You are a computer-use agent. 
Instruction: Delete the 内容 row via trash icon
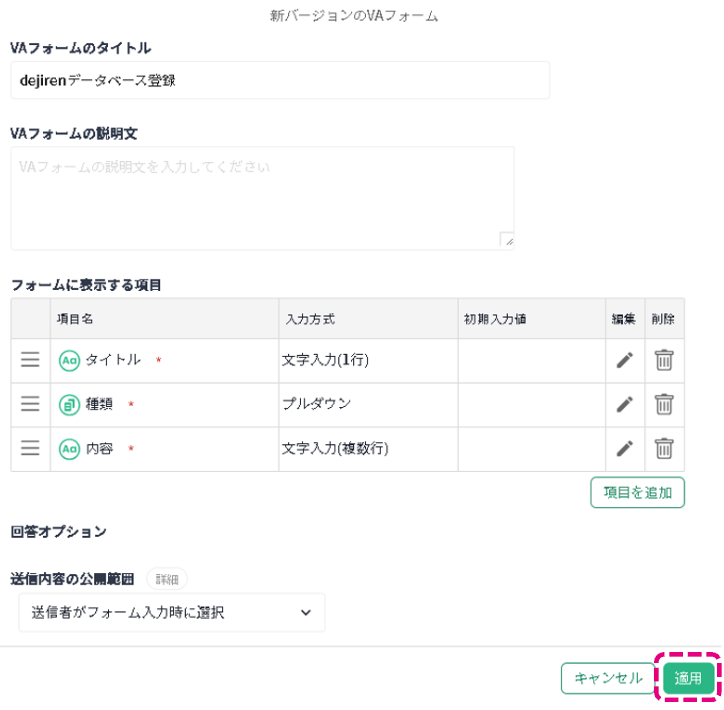pyautogui.click(x=664, y=448)
